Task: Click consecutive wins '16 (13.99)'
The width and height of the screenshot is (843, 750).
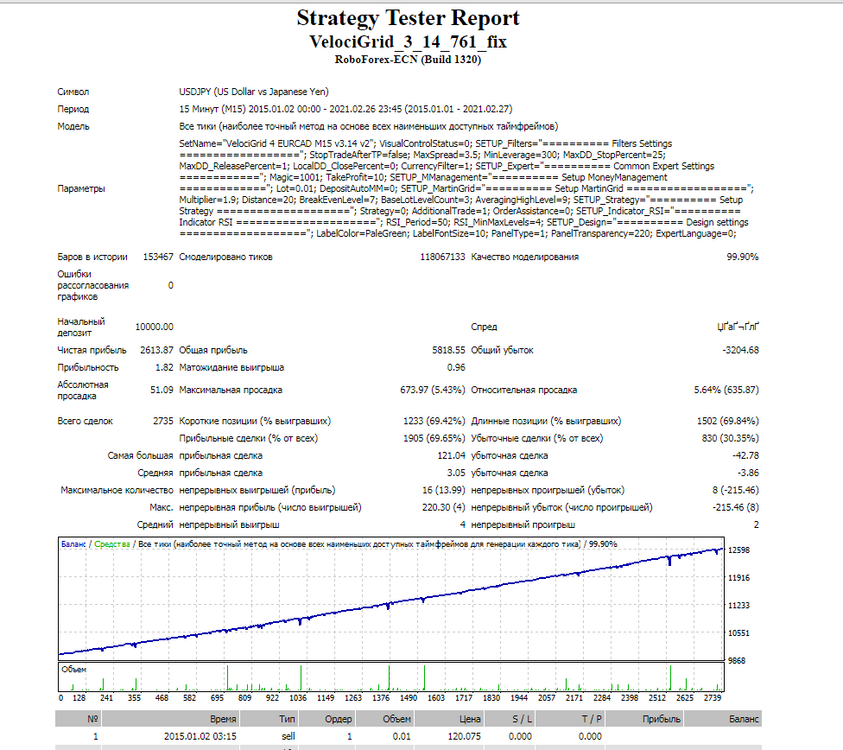Action: pyautogui.click(x=444, y=490)
